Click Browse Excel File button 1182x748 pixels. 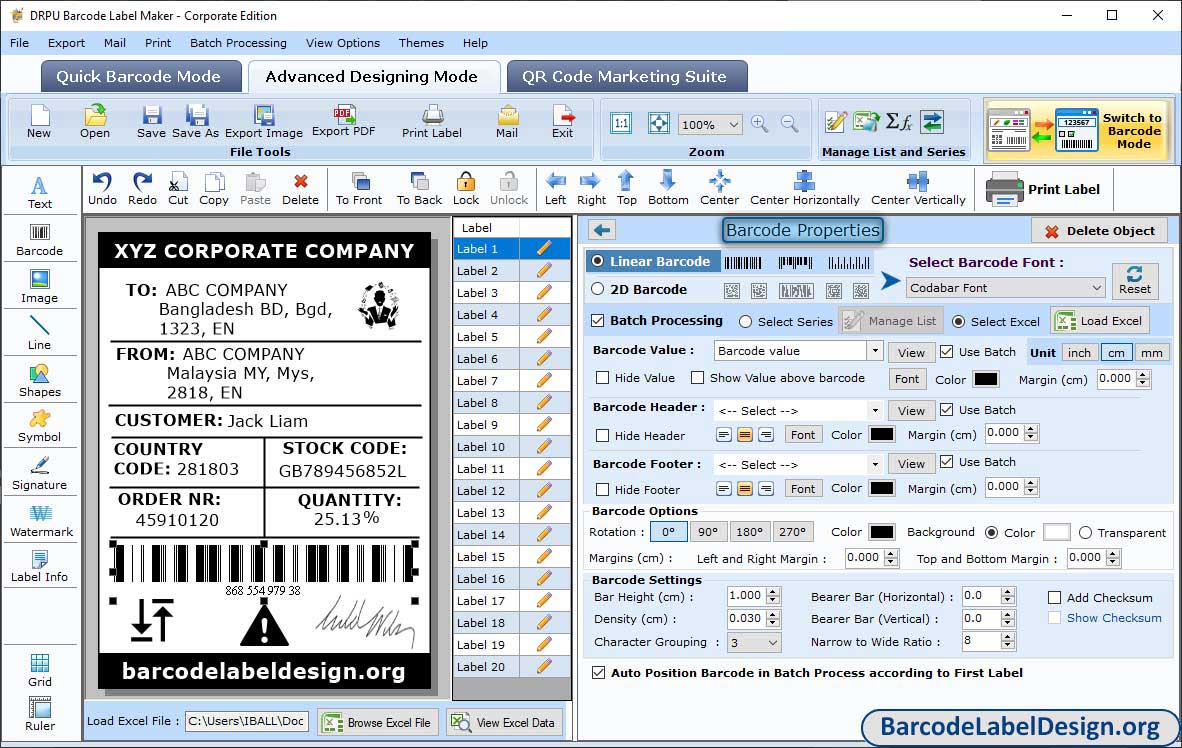coord(376,722)
